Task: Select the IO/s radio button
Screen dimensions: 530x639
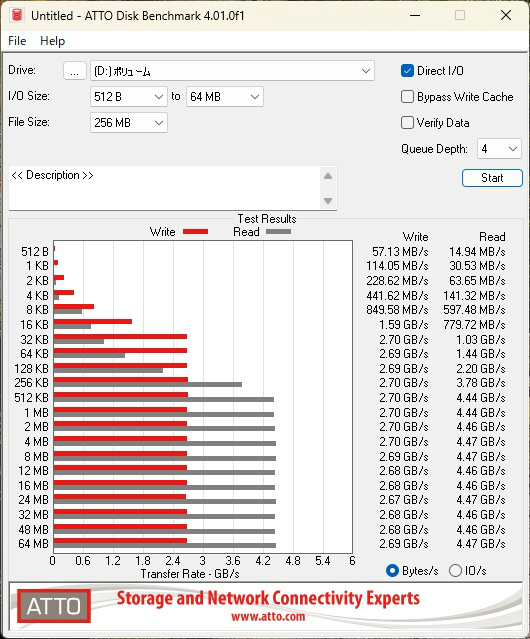Action: point(455,571)
